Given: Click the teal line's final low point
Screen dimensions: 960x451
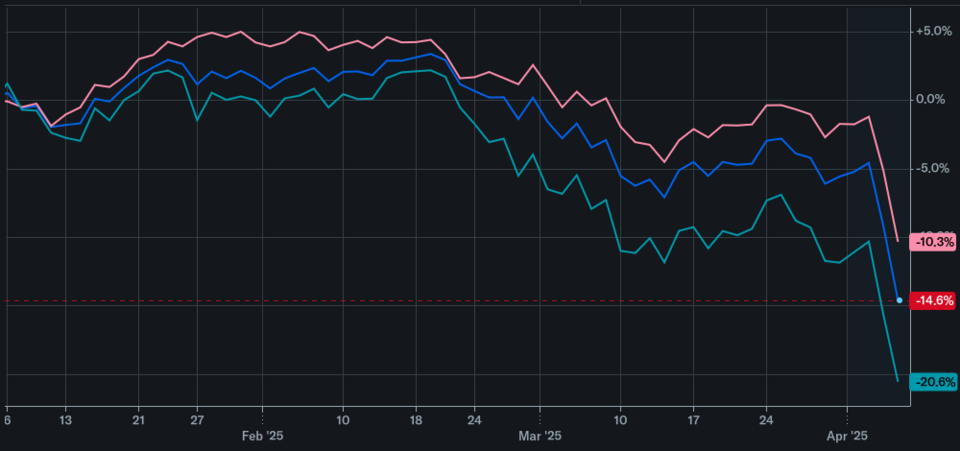Looking at the screenshot, I should click(x=897, y=380).
